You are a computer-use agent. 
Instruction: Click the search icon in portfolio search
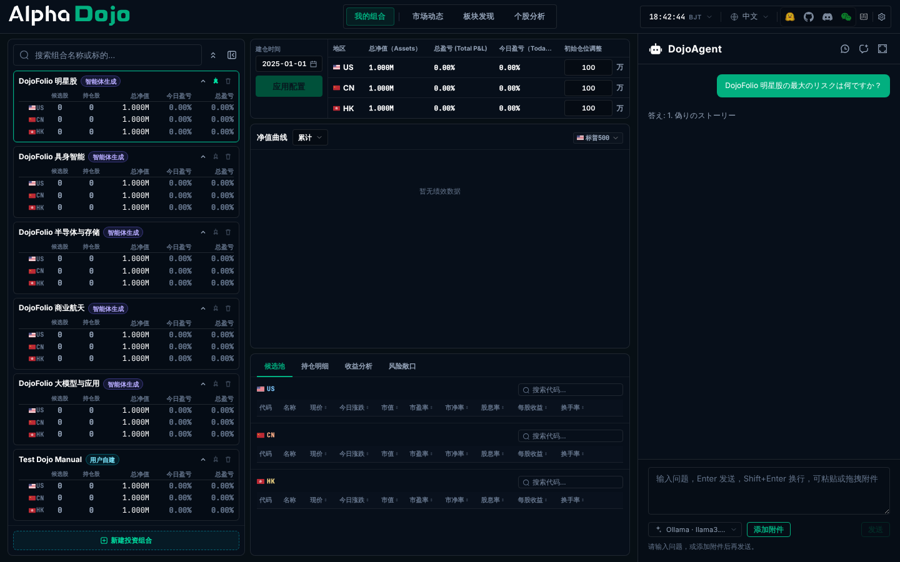(x=24, y=55)
